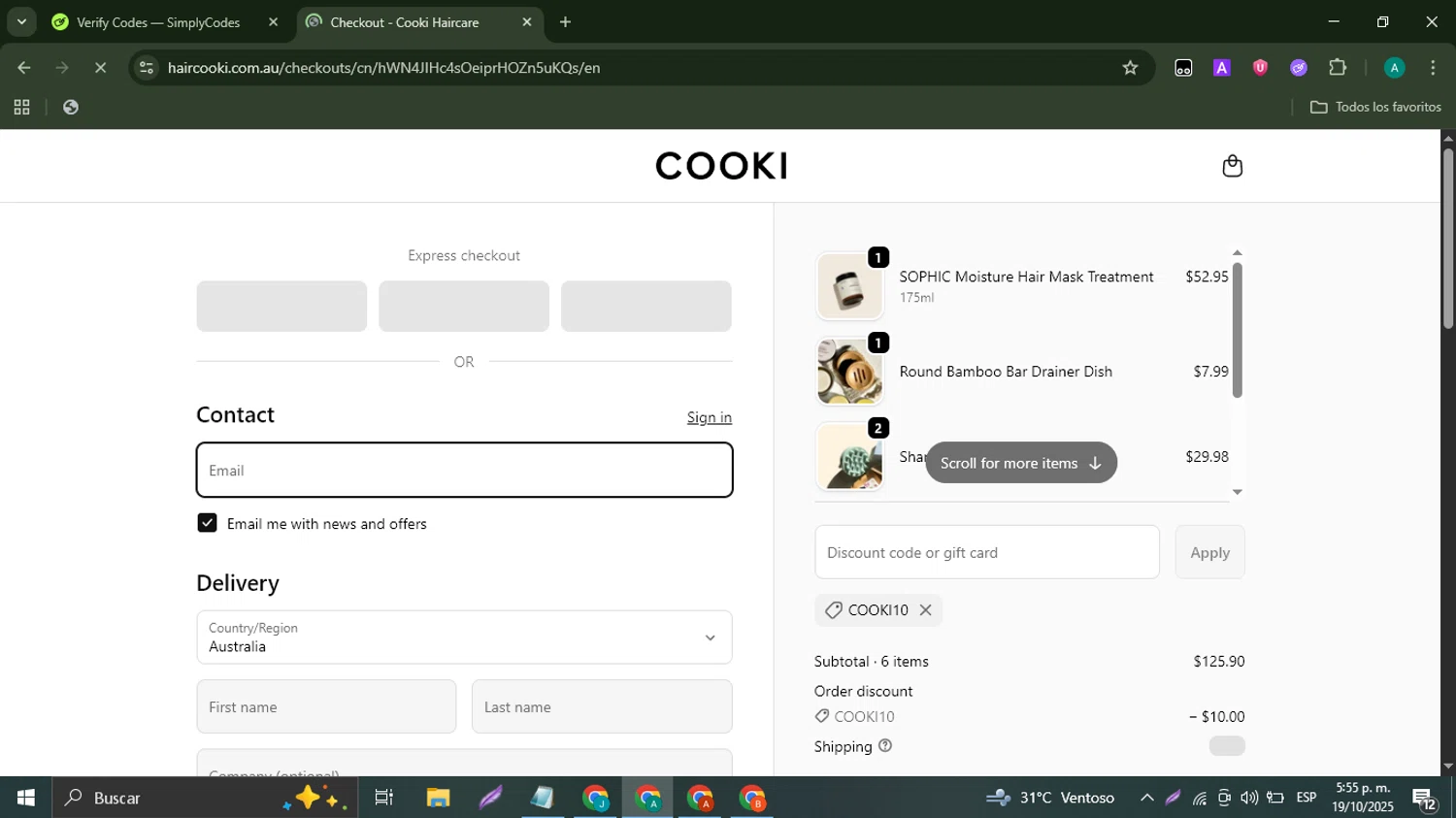Remove the COOKI10 discount code
1456x818 pixels.
point(926,610)
